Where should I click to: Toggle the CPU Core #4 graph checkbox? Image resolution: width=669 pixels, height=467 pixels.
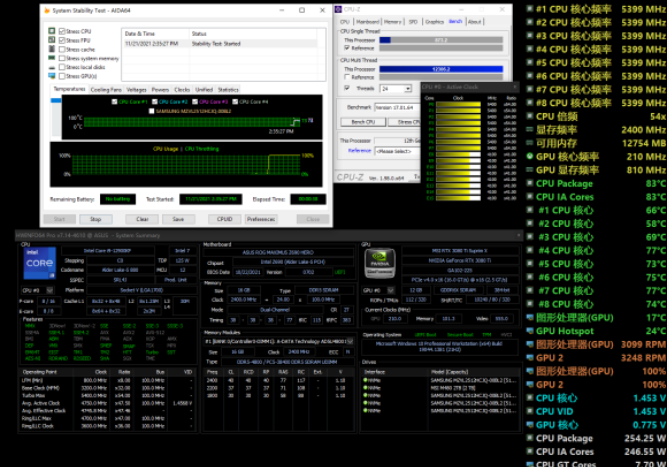234,102
